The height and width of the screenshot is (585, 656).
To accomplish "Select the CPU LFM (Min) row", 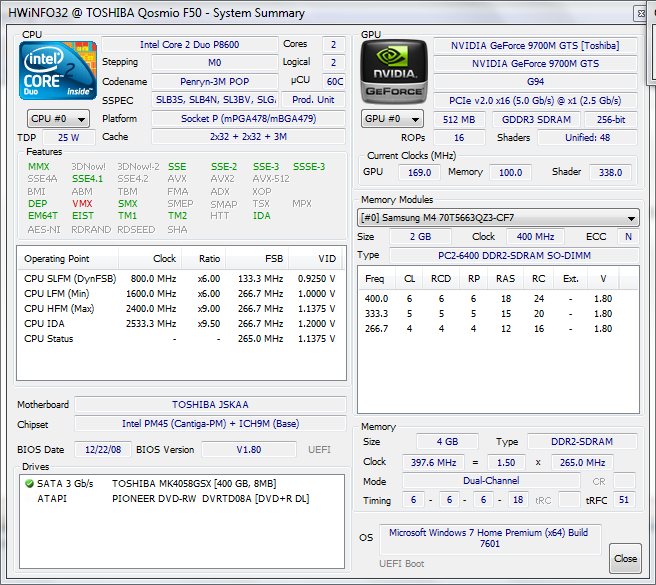I will [x=180, y=294].
